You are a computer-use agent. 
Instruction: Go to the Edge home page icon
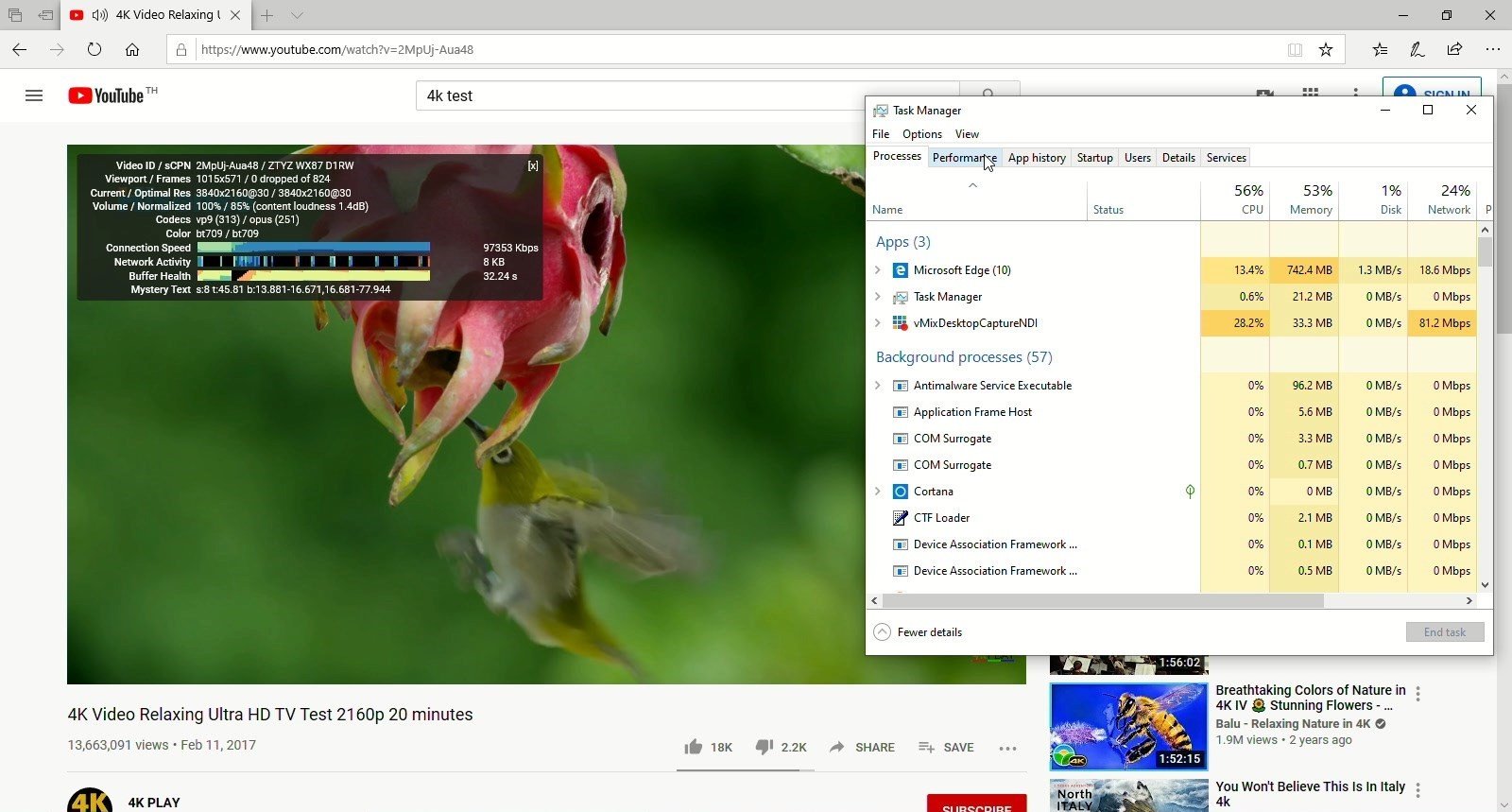[x=132, y=49]
